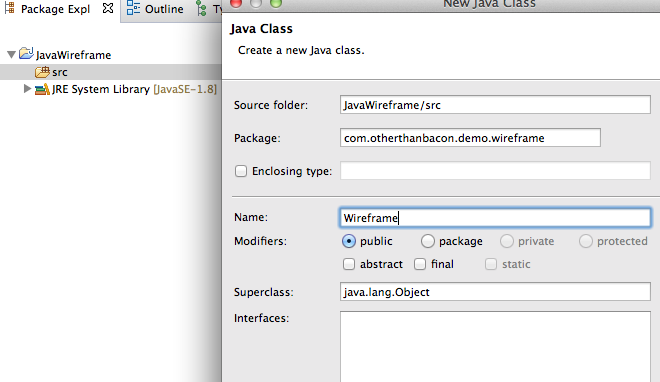Click the Outline view icon
Screen dimensions: 660x382
pyautogui.click(x=133, y=8)
